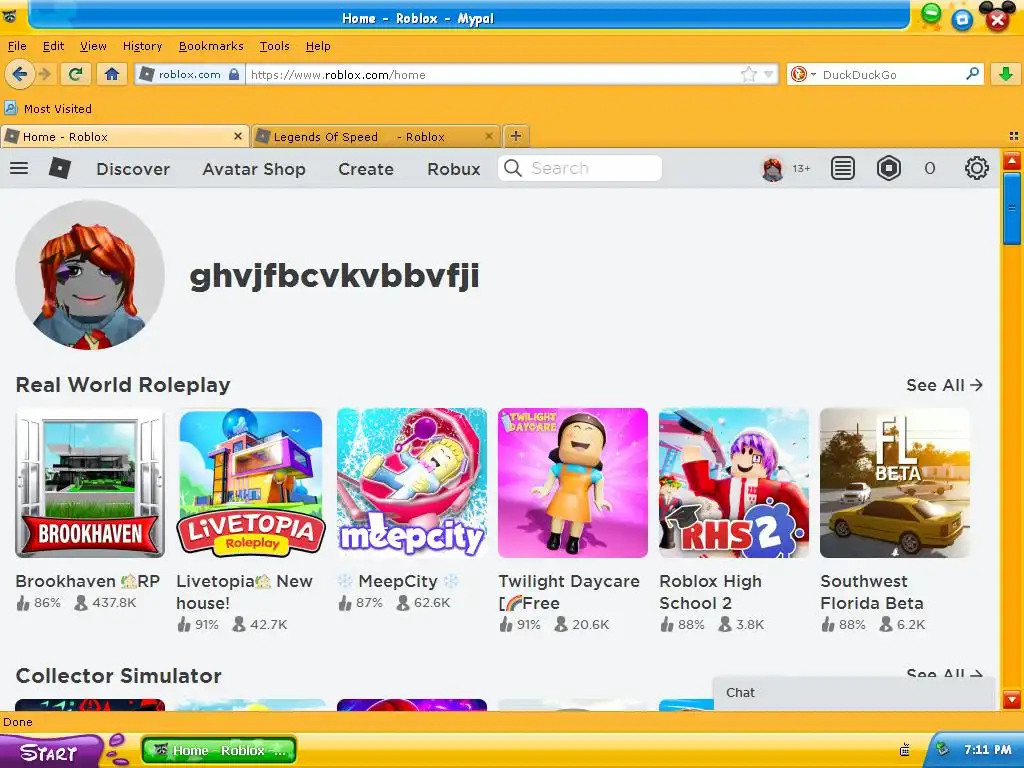Click the search magnifier in DuckDuckGo box

[972, 74]
